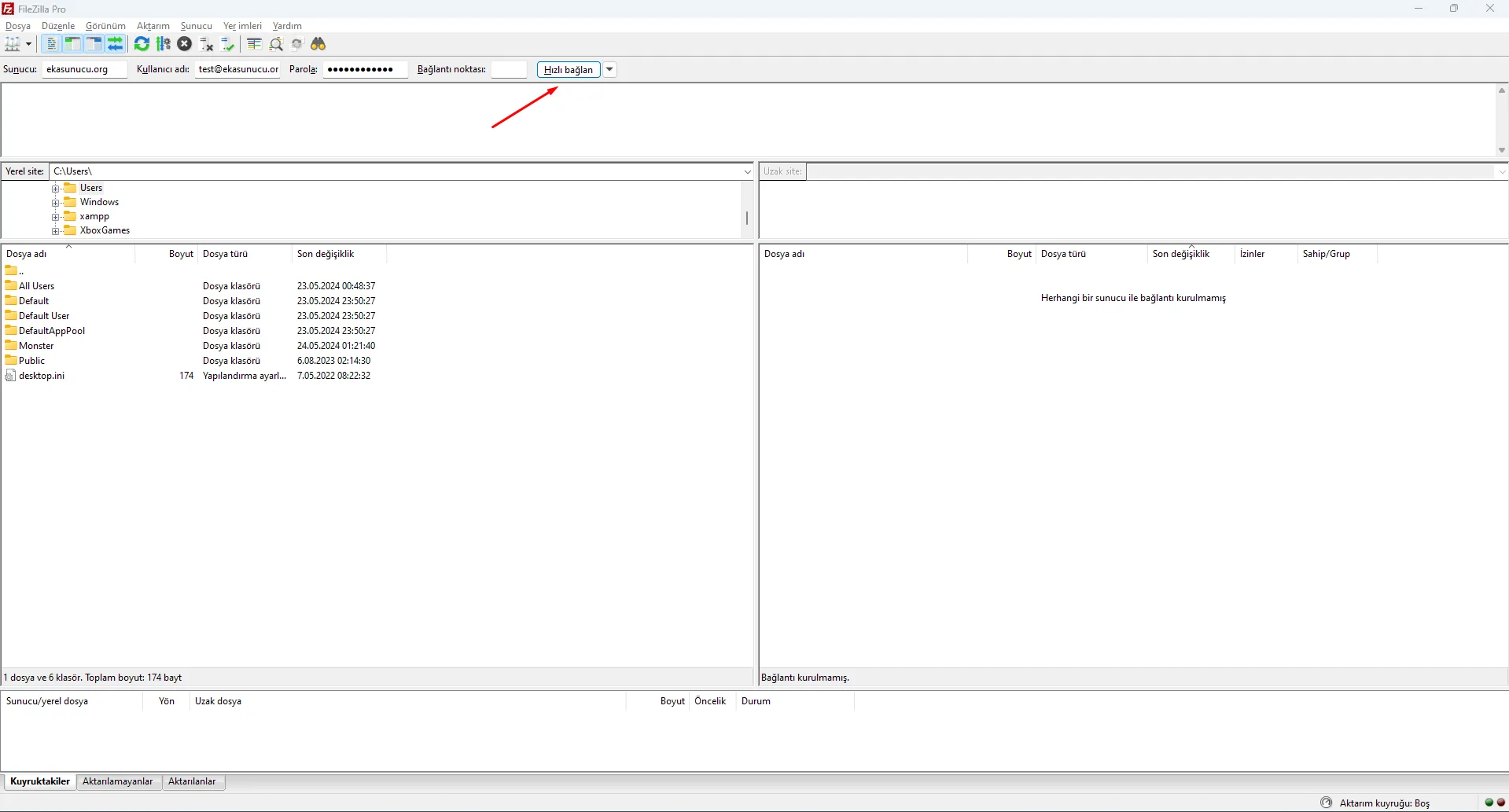Screen dimensions: 1509x812
Task: Click the Durum queue column header
Action: coord(794,701)
